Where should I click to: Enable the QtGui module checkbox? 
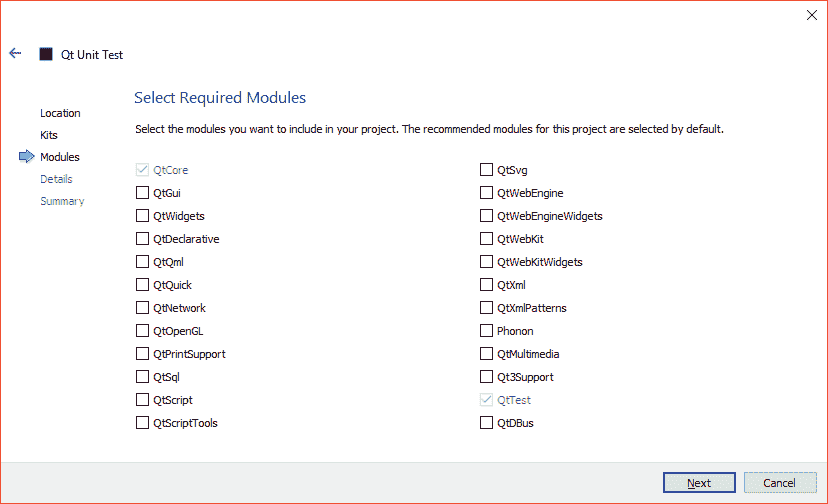pos(142,193)
